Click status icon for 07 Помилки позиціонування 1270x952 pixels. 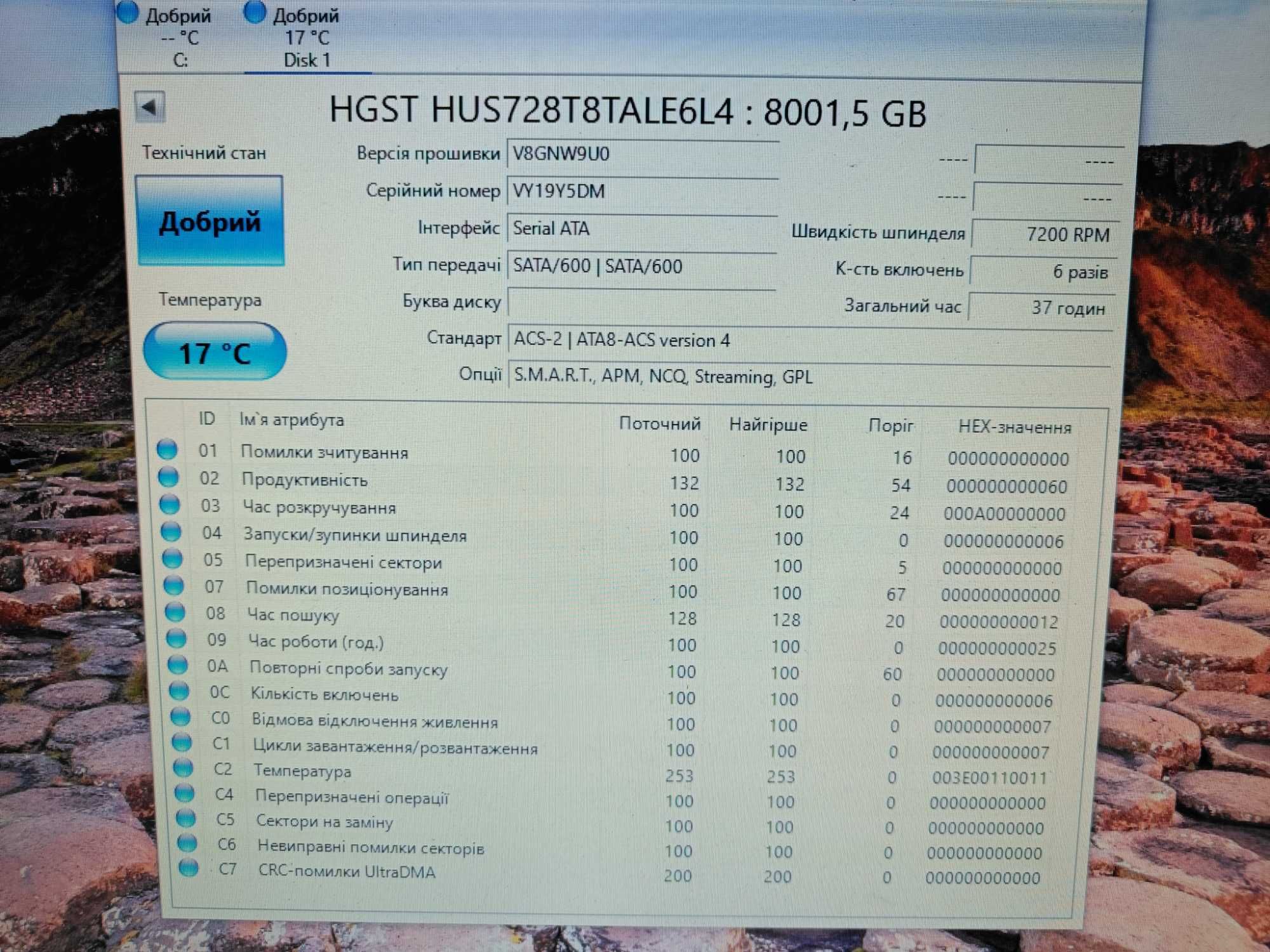(x=173, y=585)
